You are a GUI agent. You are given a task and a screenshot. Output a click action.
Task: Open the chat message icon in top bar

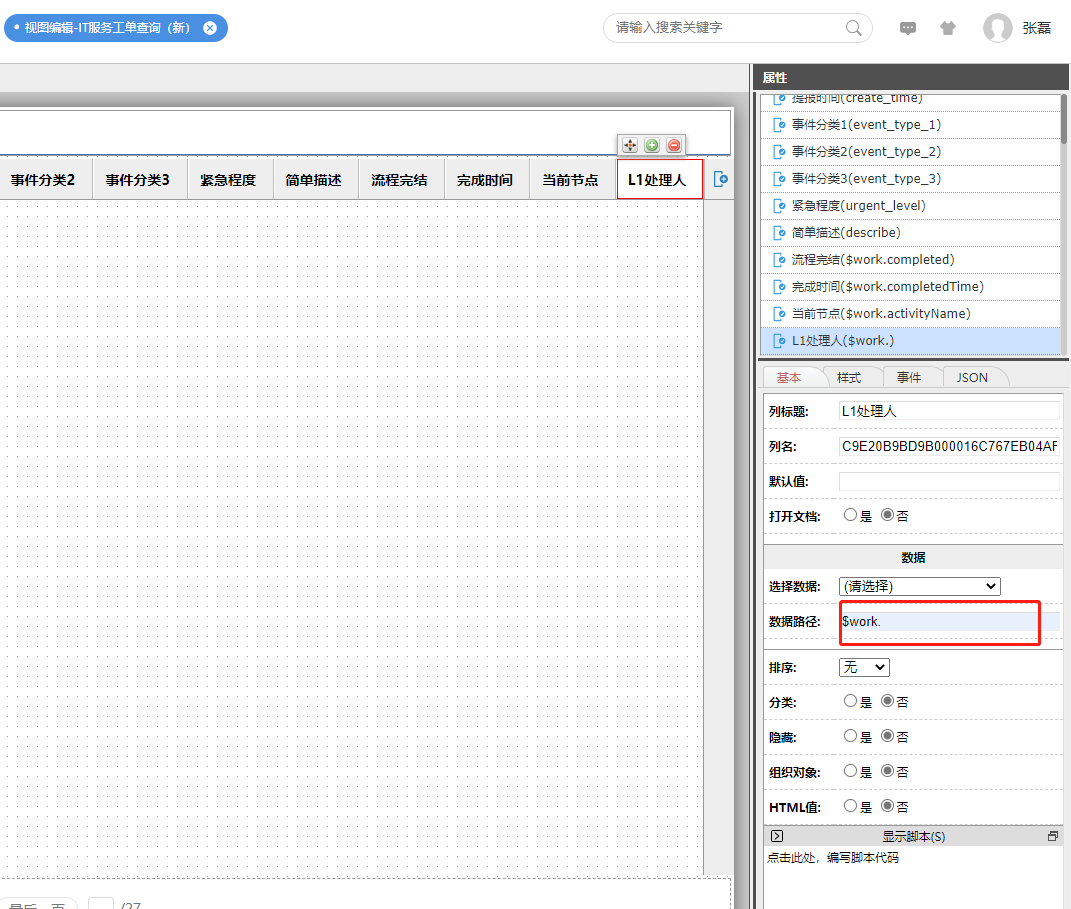(908, 28)
